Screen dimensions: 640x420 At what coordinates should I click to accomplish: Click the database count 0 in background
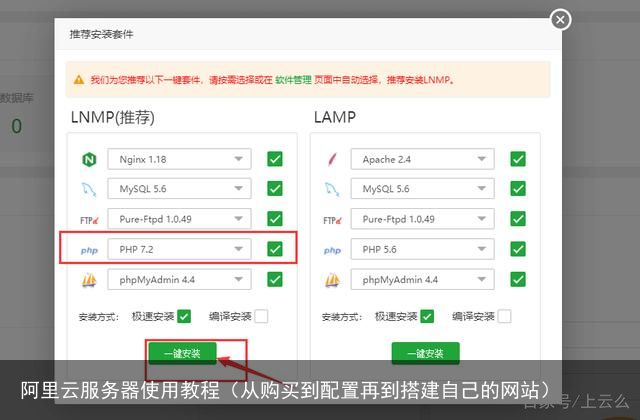pyautogui.click(x=17, y=126)
